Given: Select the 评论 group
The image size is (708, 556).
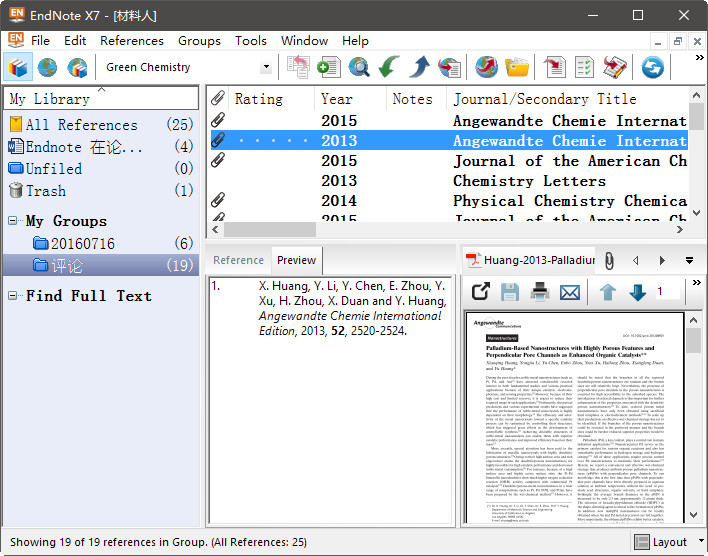Looking at the screenshot, I should [x=101, y=265].
